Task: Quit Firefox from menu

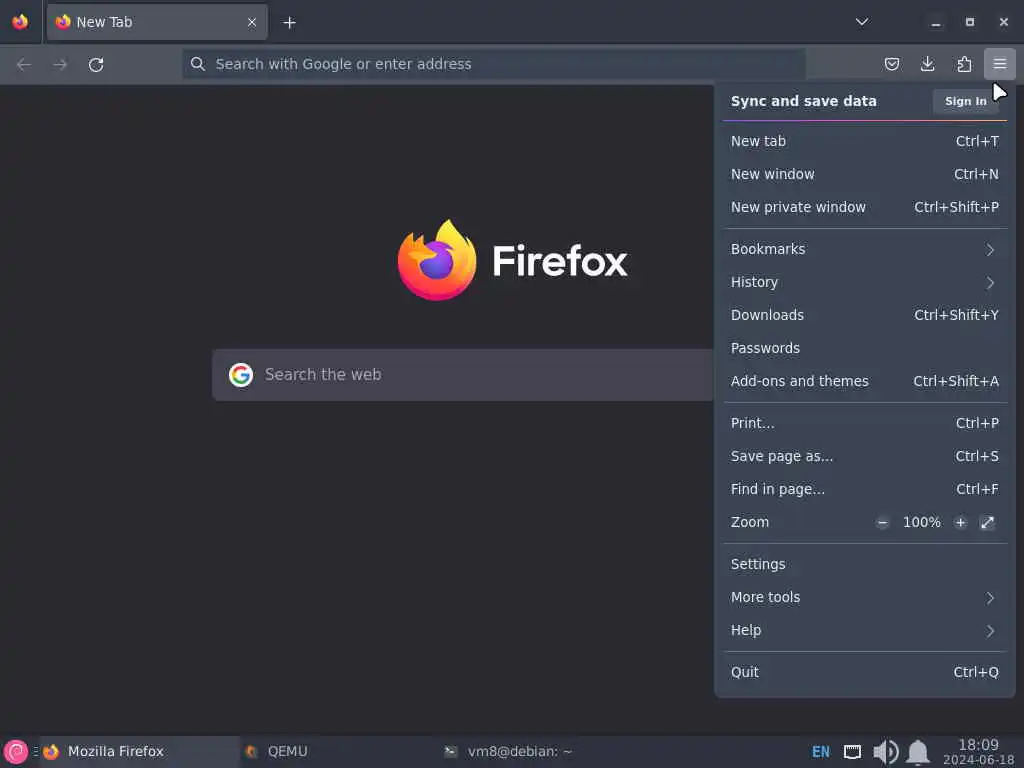Action: click(x=865, y=672)
